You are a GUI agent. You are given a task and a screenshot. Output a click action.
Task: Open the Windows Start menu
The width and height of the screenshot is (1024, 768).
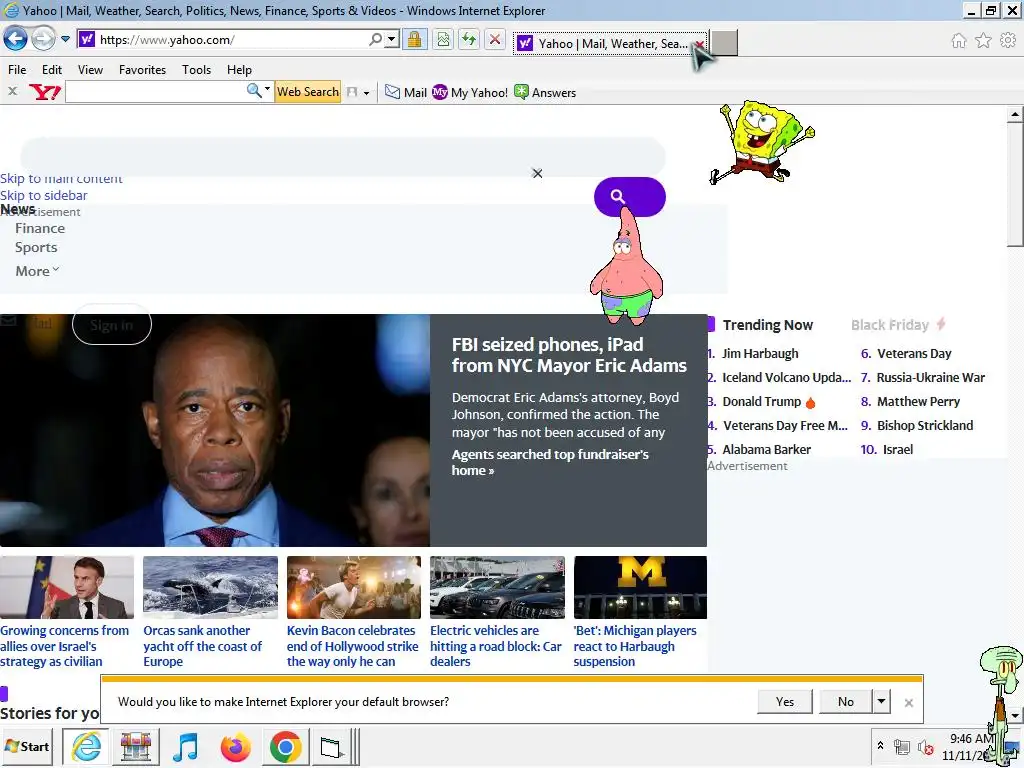(x=27, y=746)
